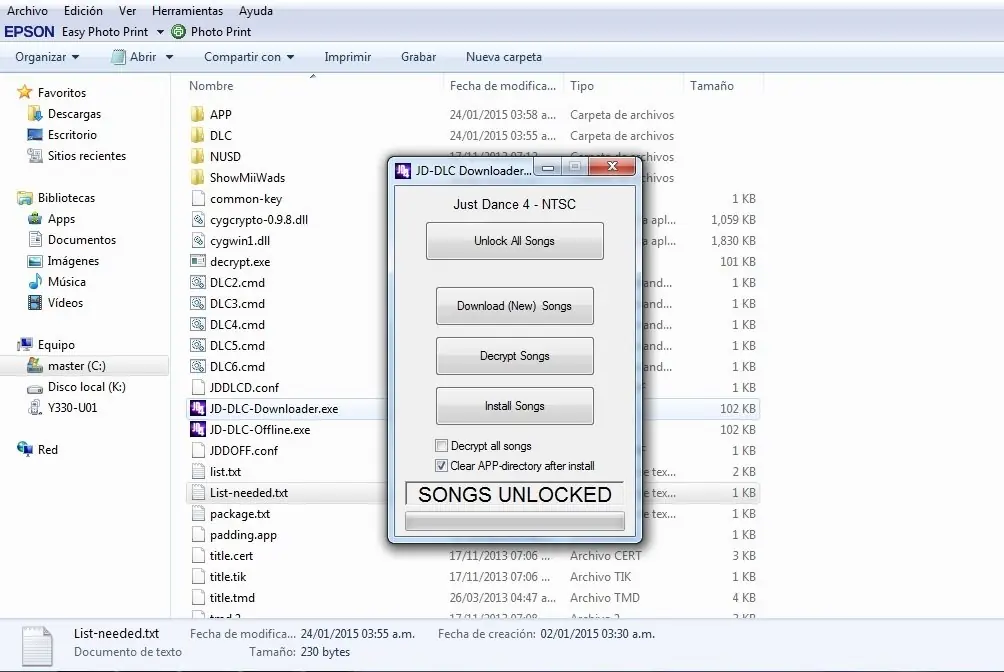This screenshot has width=1004, height=672.
Task: Select the JD-DLC-Offline.exe icon
Action: click(198, 430)
